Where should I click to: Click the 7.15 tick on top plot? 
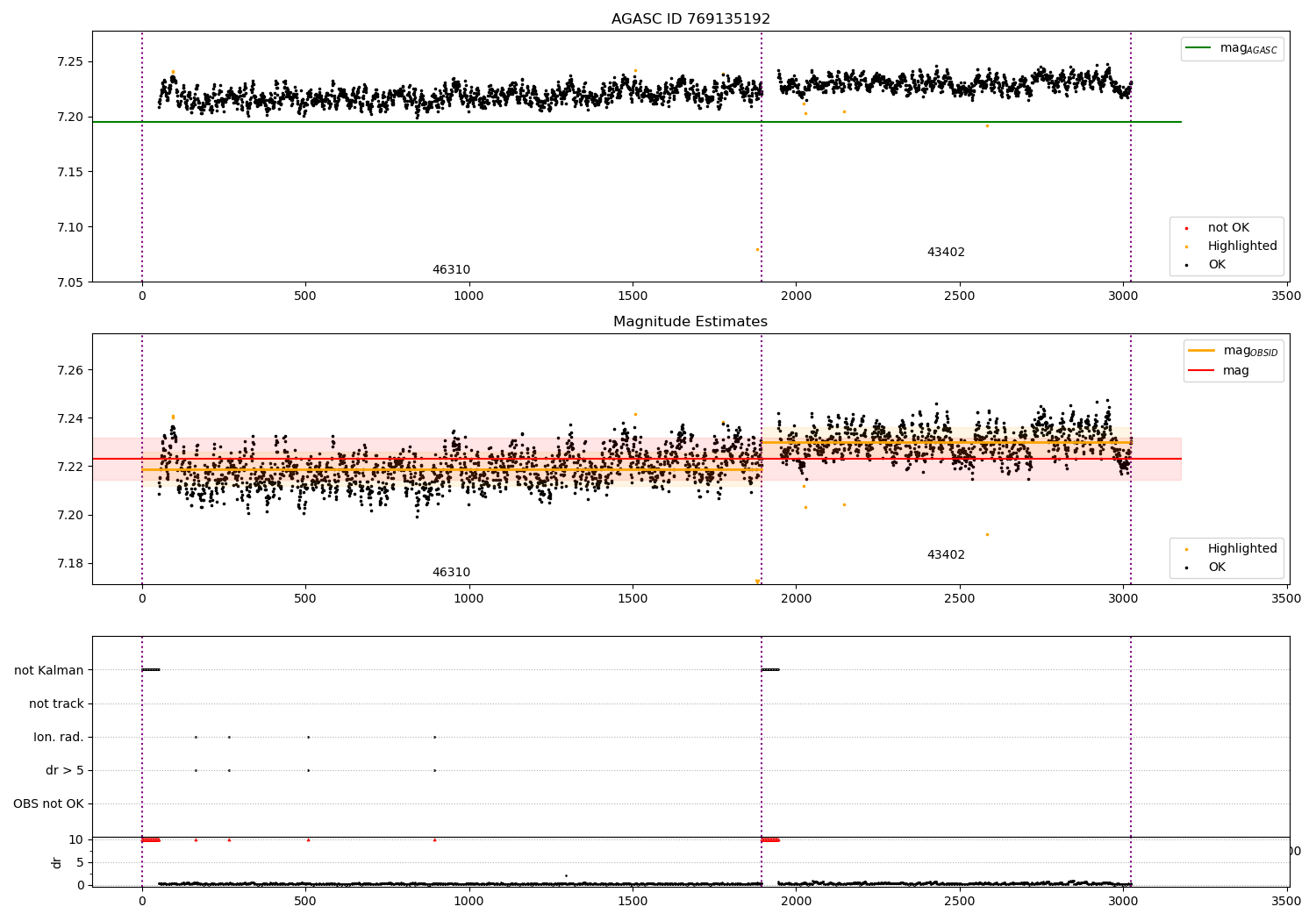(71, 172)
